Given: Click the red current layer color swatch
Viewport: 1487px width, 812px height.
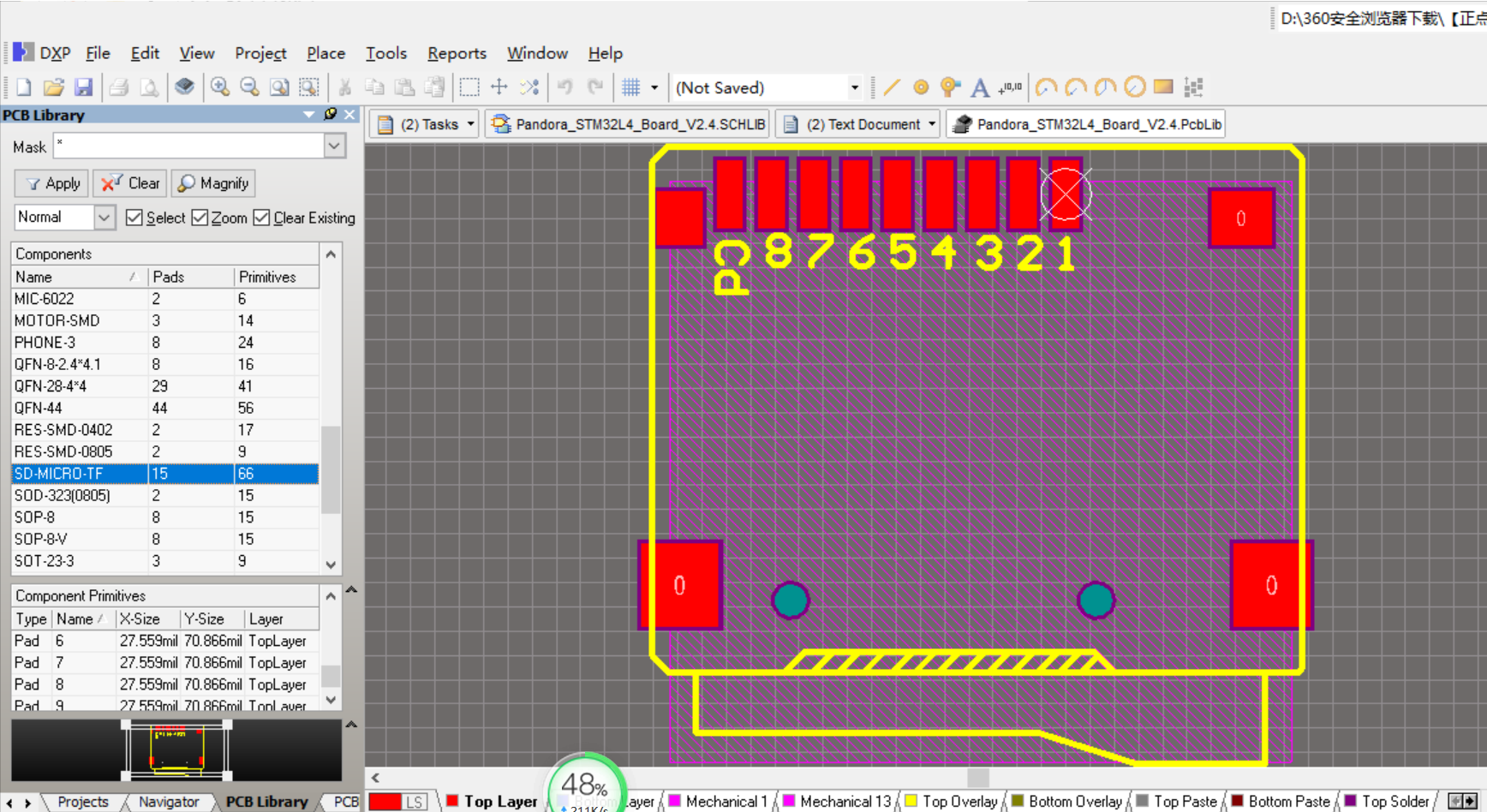Looking at the screenshot, I should (x=385, y=802).
